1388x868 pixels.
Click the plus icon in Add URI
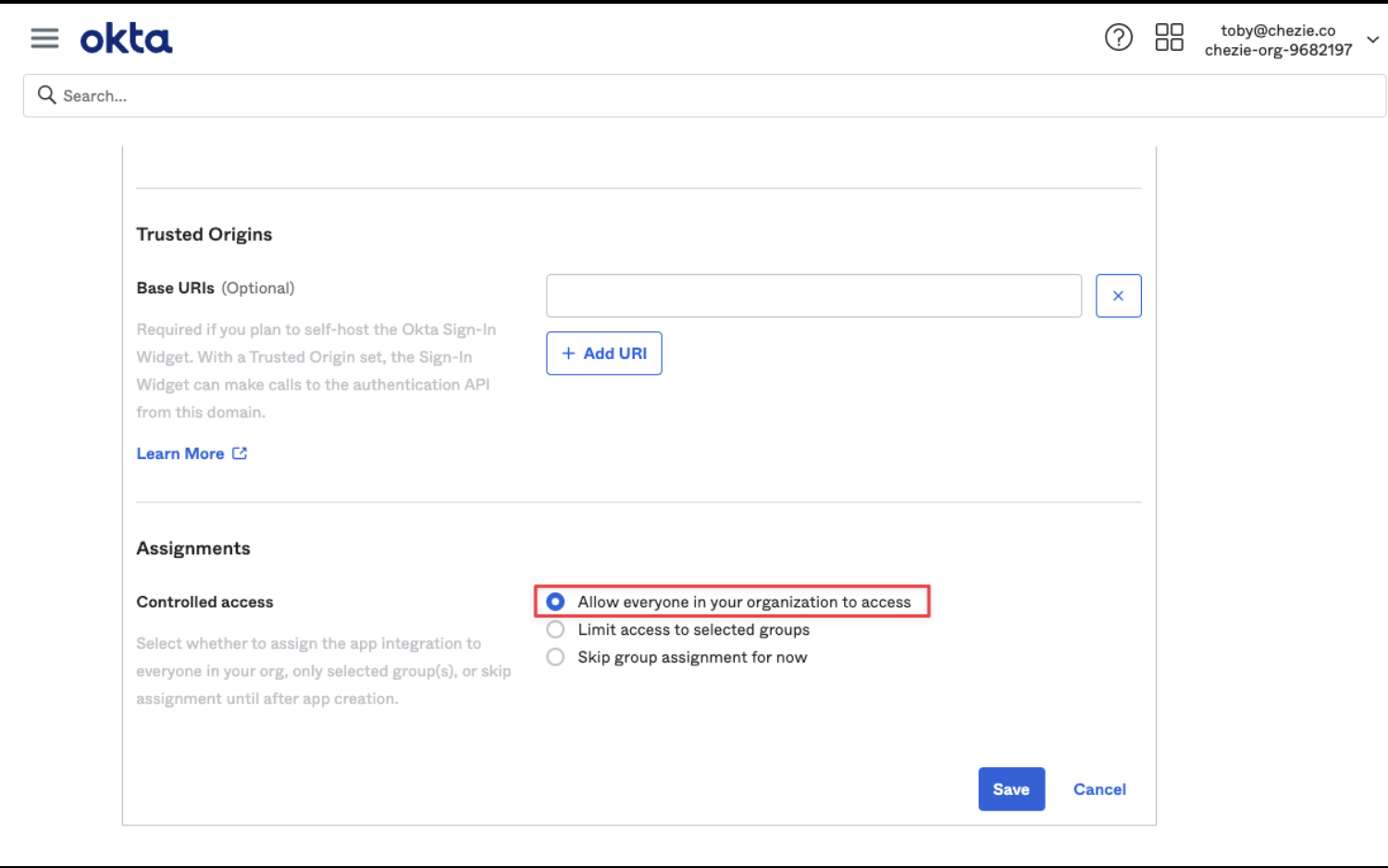click(568, 353)
